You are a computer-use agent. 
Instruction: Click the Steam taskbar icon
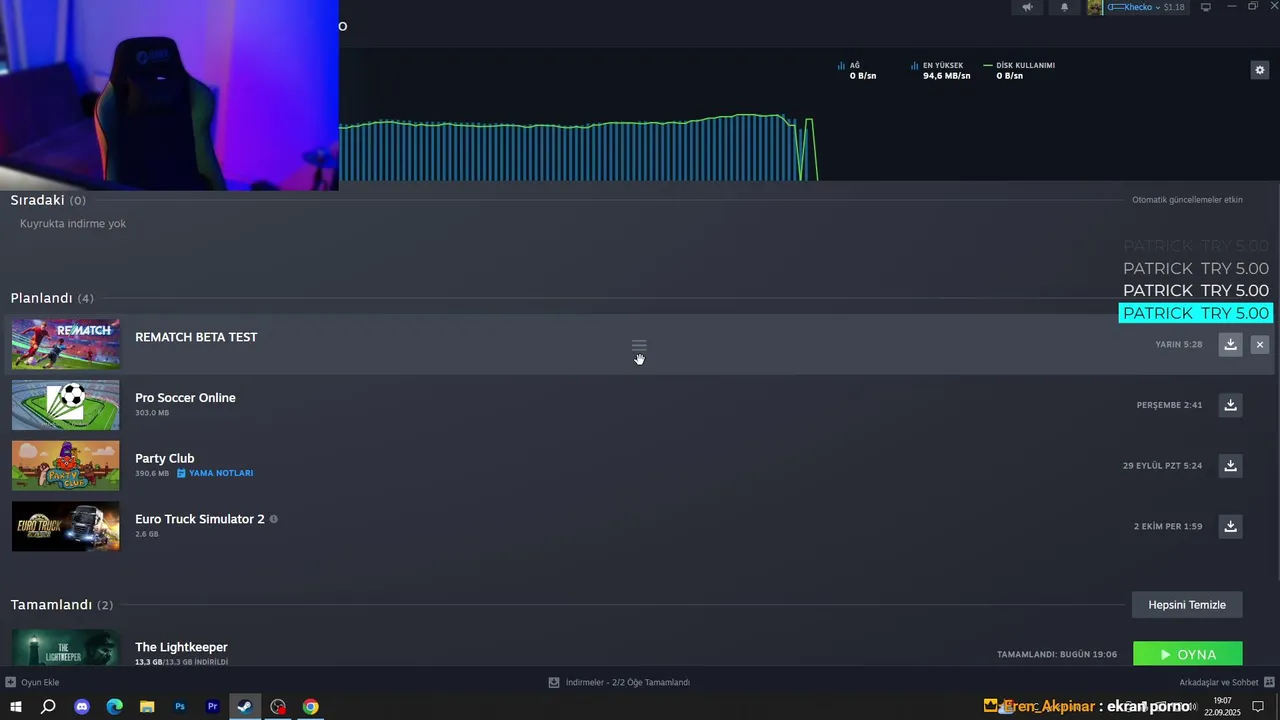245,706
